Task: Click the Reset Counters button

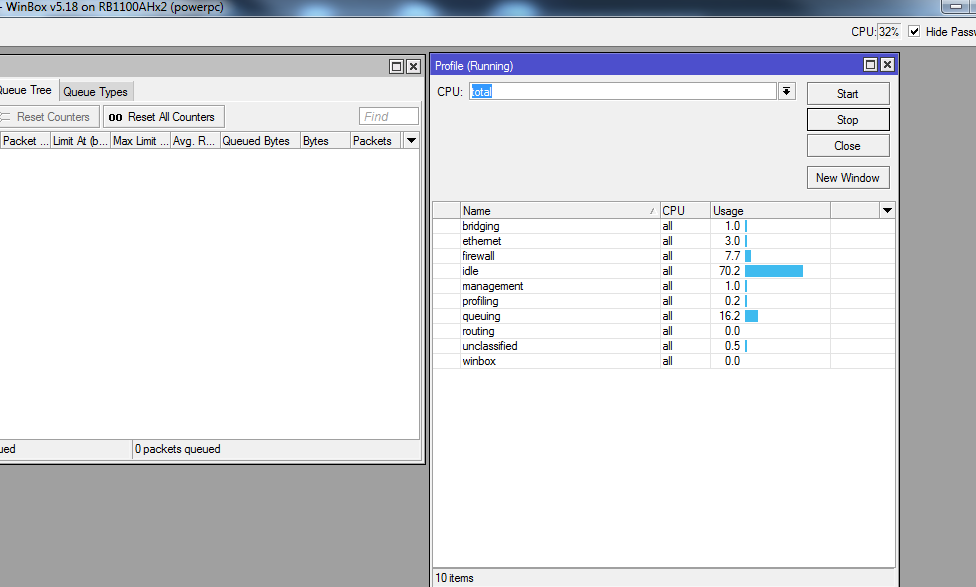Action: pyautogui.click(x=49, y=117)
